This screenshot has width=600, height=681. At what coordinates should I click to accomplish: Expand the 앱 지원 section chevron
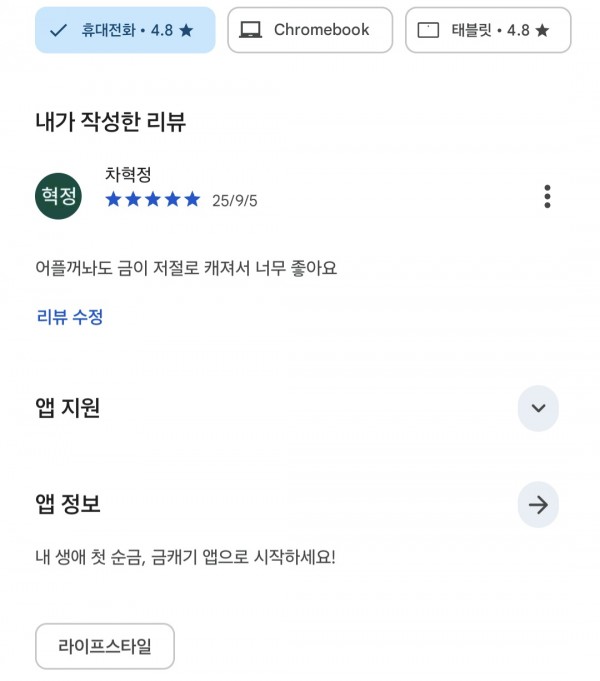click(x=538, y=408)
